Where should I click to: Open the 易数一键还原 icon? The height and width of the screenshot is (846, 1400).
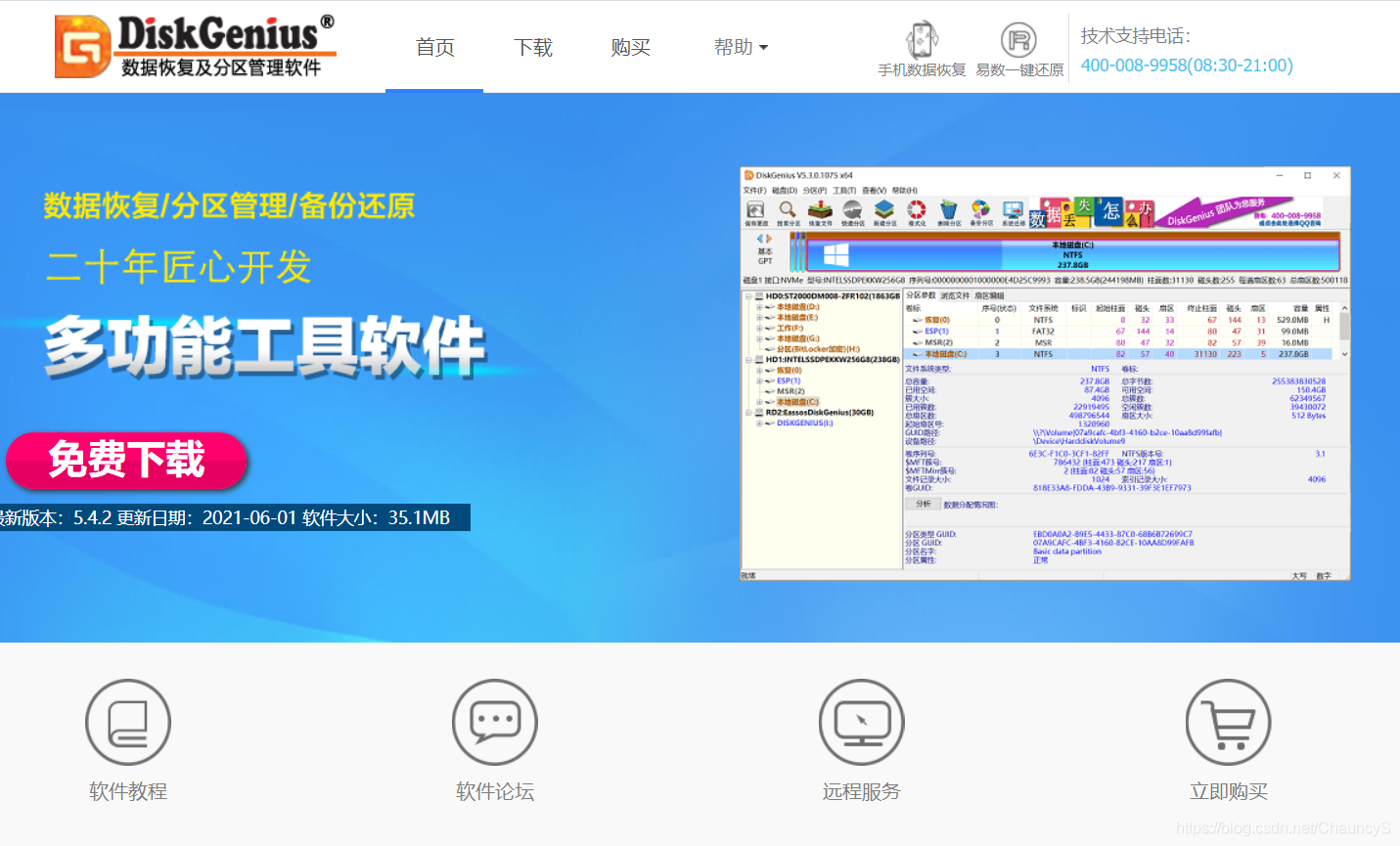[x=1018, y=40]
